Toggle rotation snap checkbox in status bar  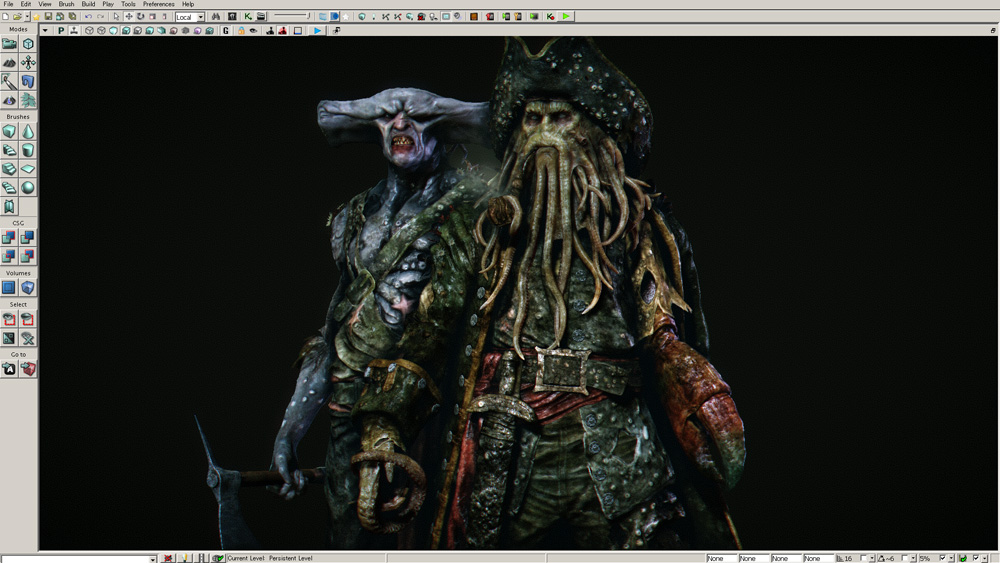pos(905,559)
